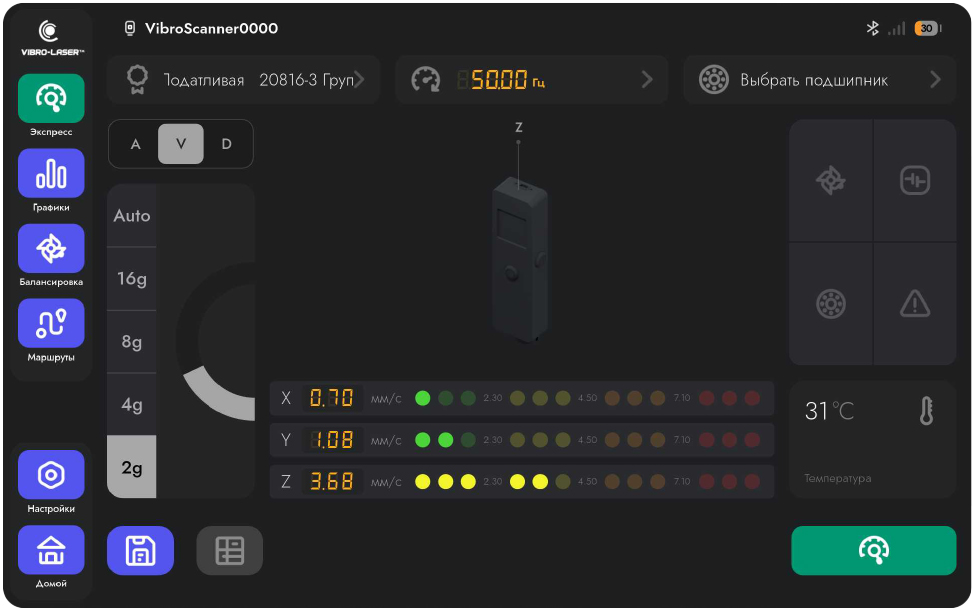The image size is (973, 609).
Task: Open Настройки settings
Action: [x=51, y=474]
